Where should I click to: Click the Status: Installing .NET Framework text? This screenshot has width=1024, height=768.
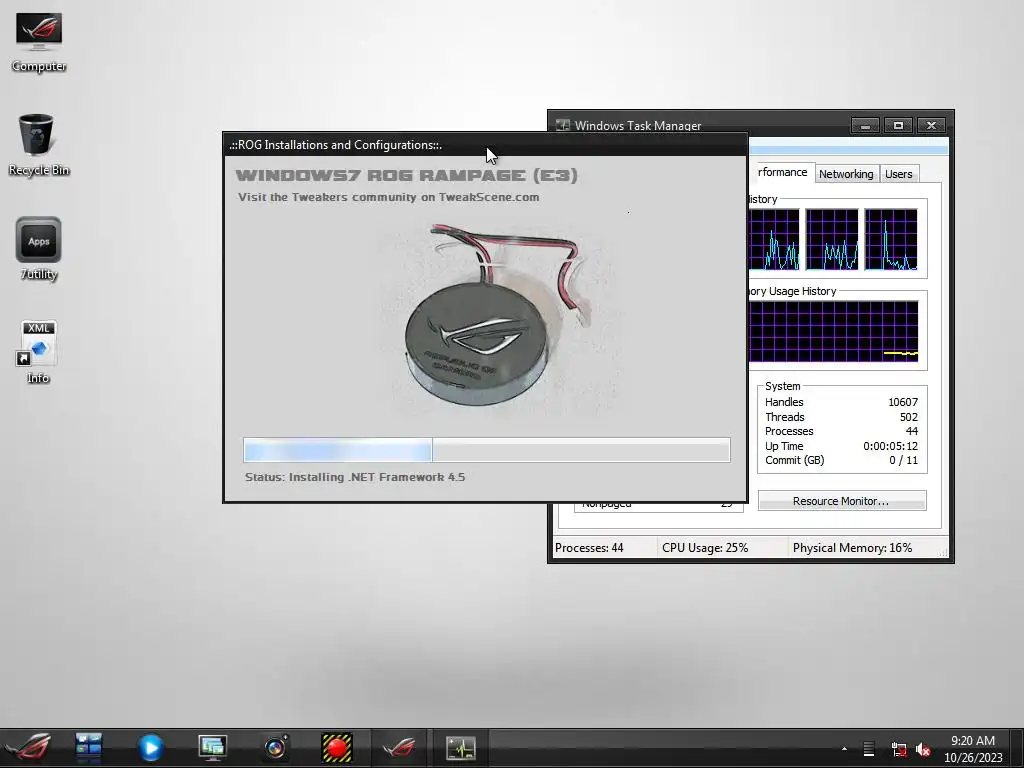[355, 477]
